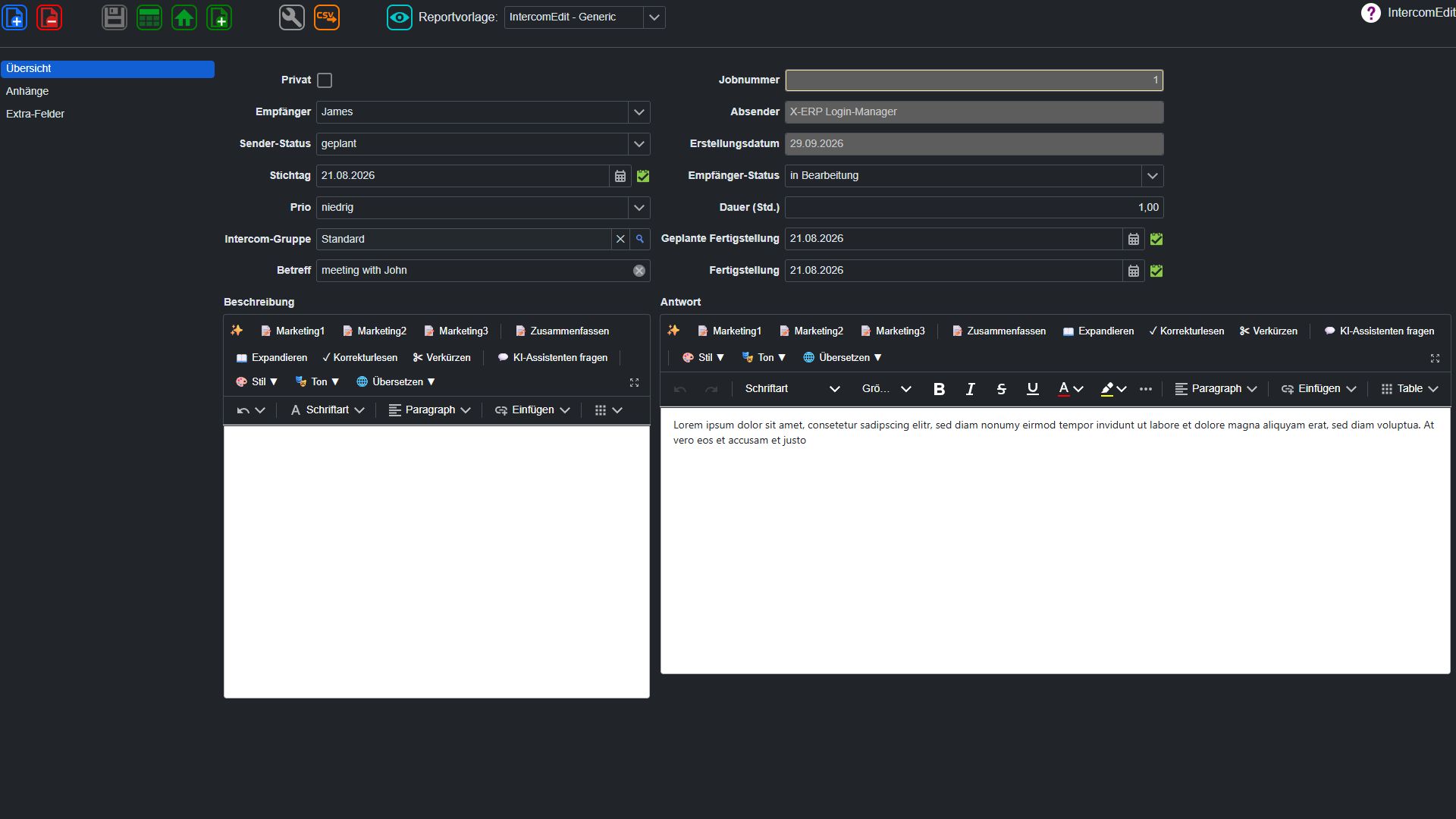Click the CSV export icon
Image resolution: width=1456 pixels, height=819 pixels.
click(x=327, y=17)
